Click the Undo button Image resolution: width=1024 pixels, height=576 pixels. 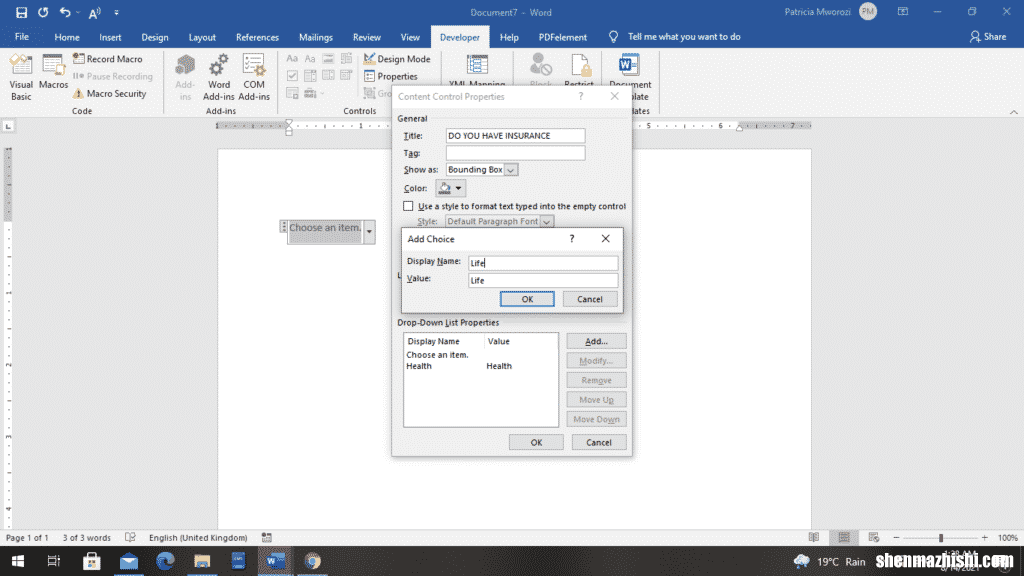tap(65, 12)
